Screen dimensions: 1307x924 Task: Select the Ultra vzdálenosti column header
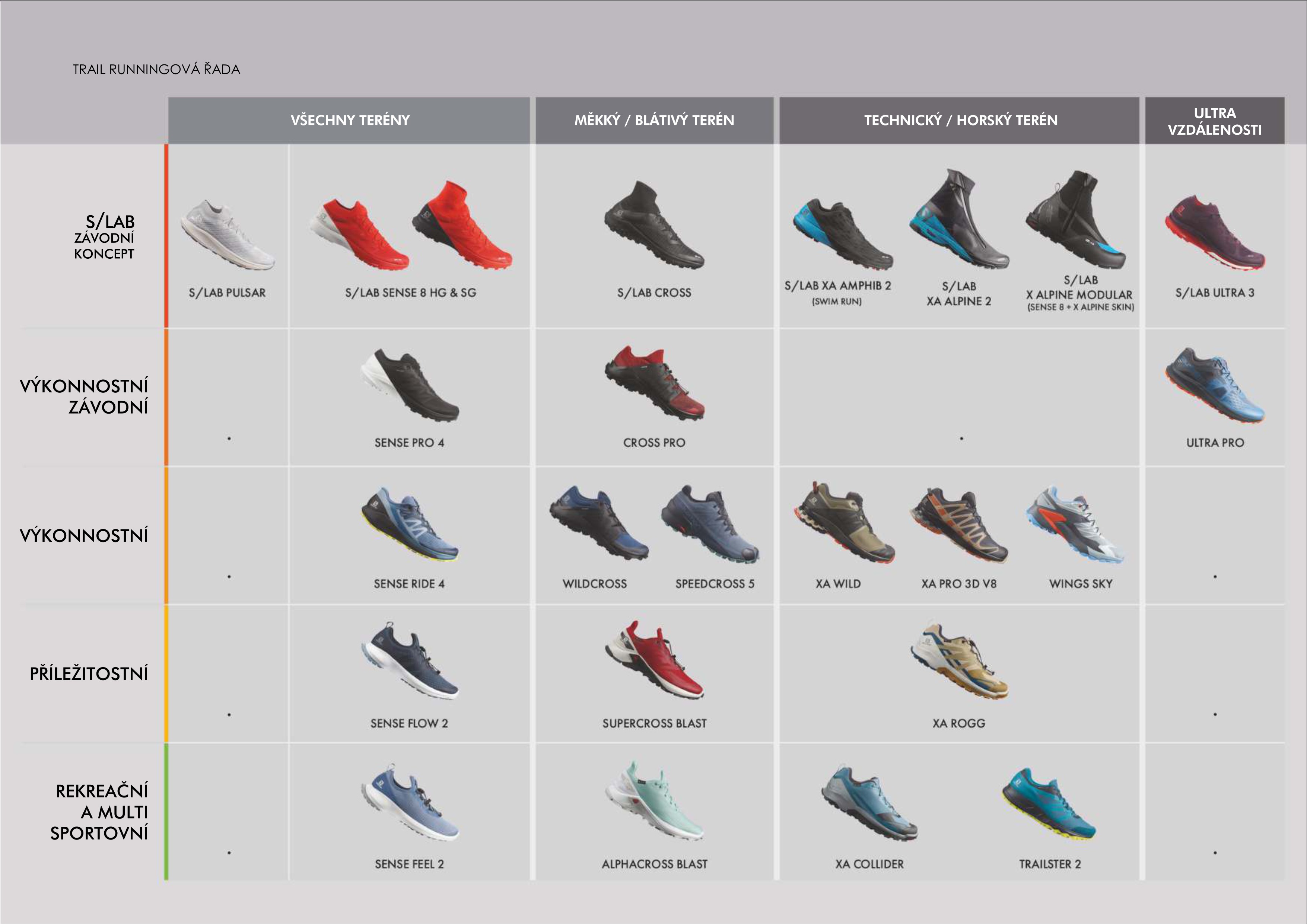click(1215, 121)
